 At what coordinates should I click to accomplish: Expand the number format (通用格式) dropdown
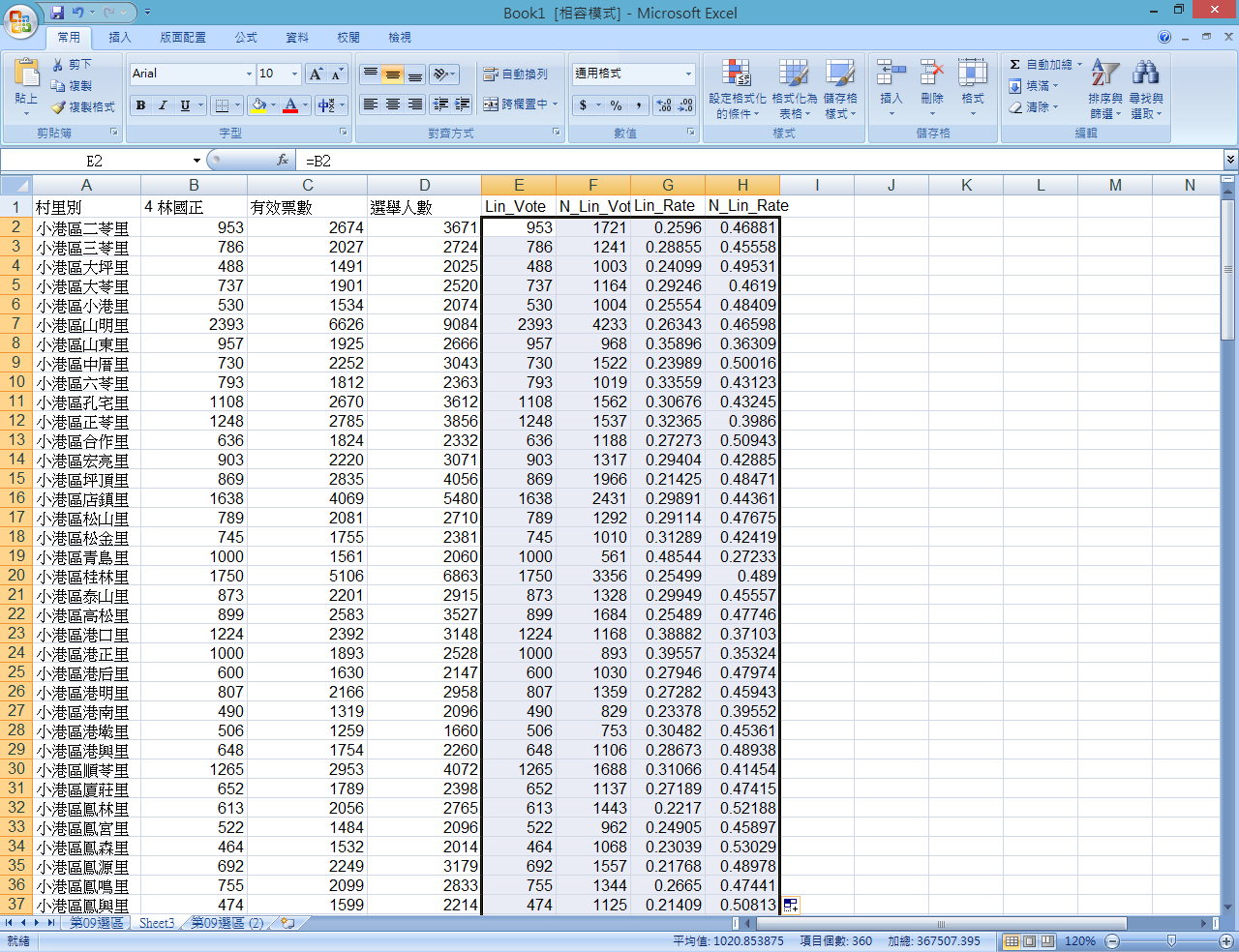688,74
